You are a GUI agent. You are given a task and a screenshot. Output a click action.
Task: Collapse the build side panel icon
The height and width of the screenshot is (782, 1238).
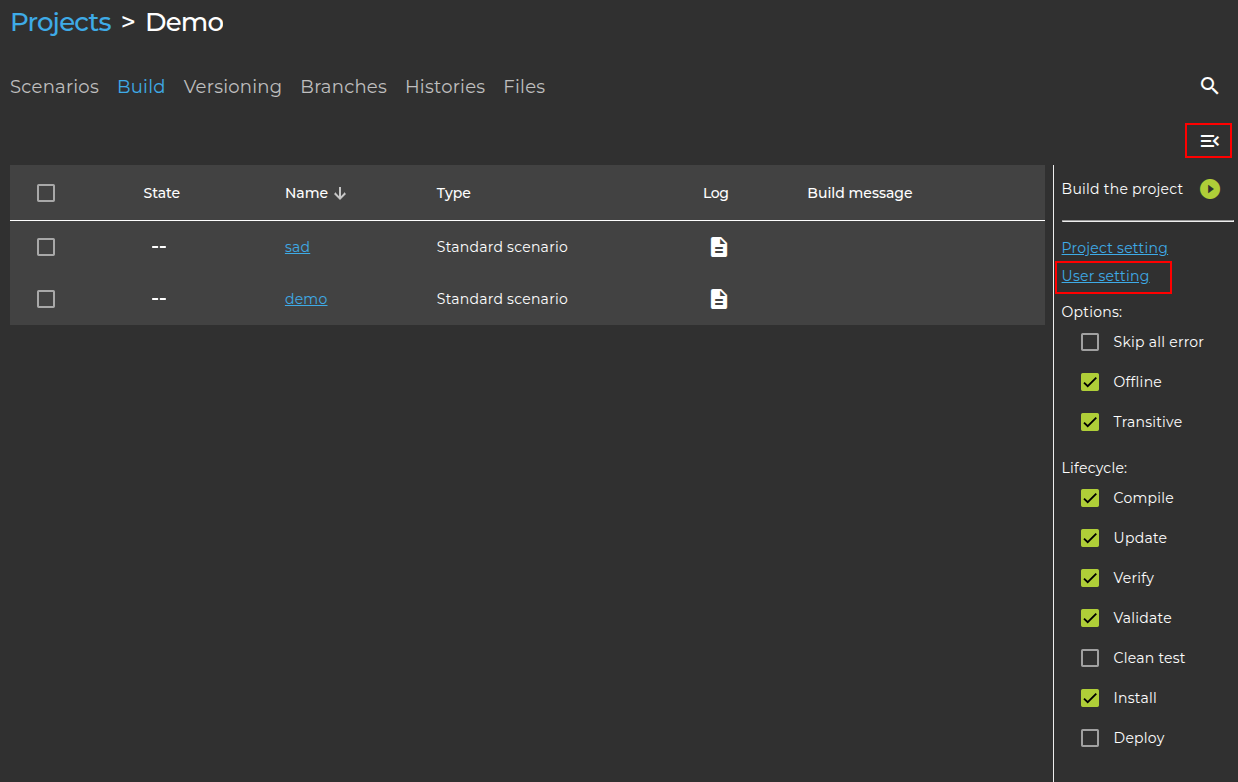click(x=1209, y=141)
